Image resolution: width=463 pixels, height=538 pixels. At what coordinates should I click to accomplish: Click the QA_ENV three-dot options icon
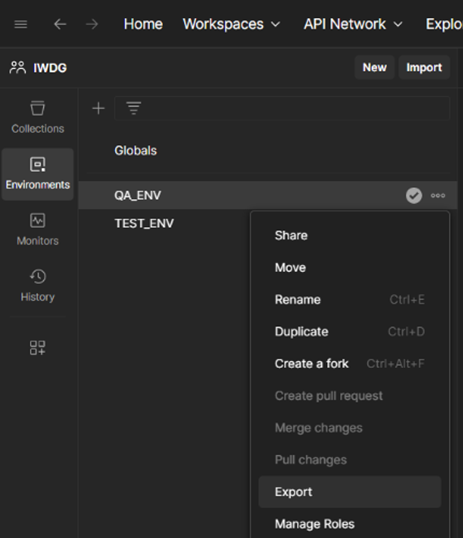pos(438,196)
